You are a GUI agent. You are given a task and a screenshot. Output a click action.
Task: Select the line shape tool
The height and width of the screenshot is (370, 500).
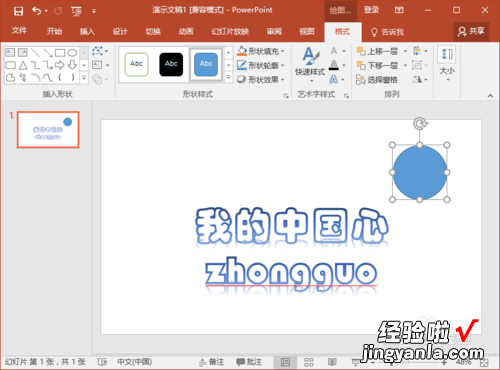[x=35, y=52]
